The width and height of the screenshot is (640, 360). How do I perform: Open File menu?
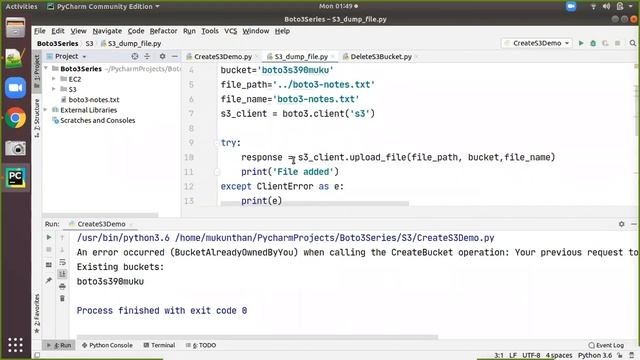(x=40, y=31)
